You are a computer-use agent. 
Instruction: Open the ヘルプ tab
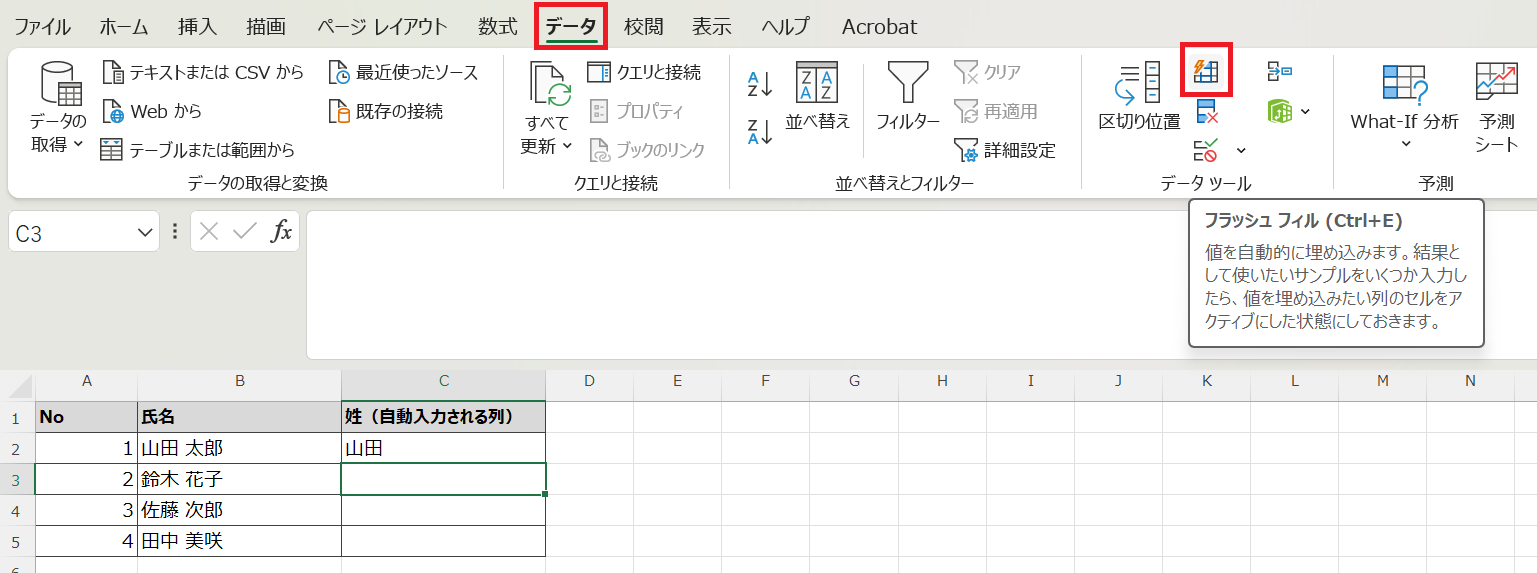[x=785, y=27]
